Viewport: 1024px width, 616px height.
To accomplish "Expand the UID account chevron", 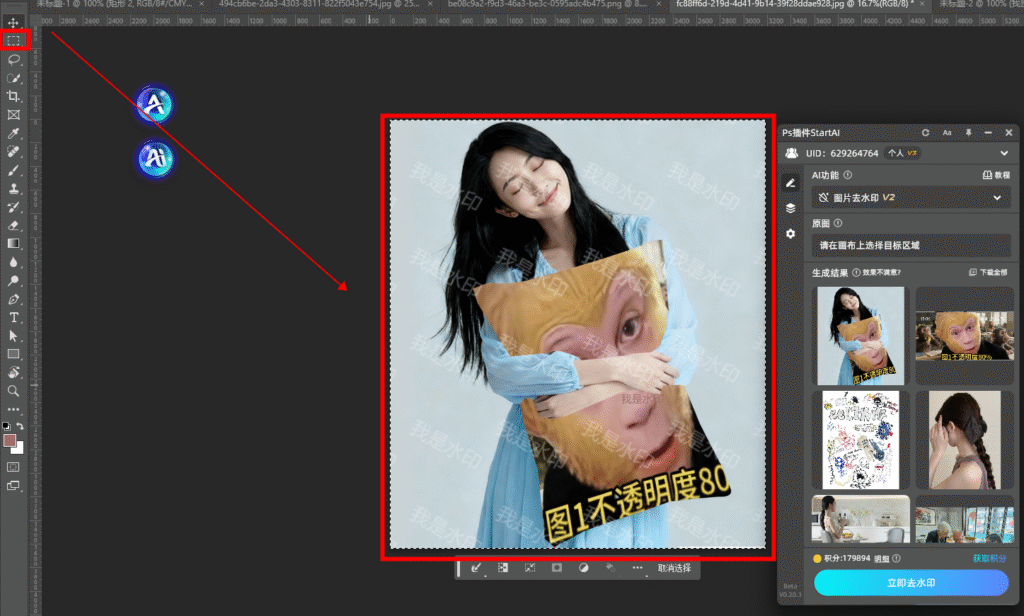I will [1004, 153].
